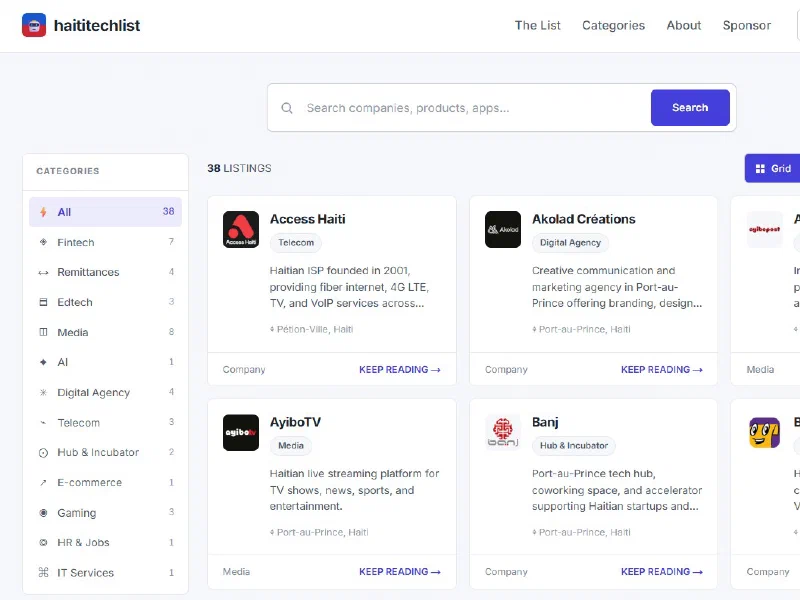Click the Media category icon

(x=43, y=332)
